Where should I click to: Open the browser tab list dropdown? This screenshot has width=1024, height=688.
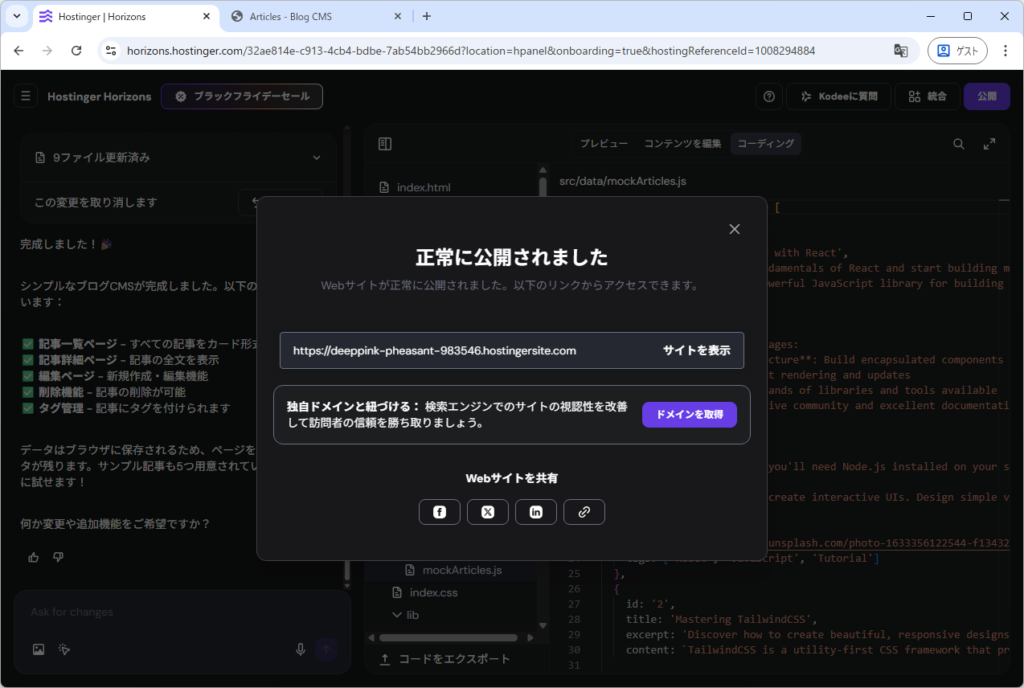pos(17,16)
